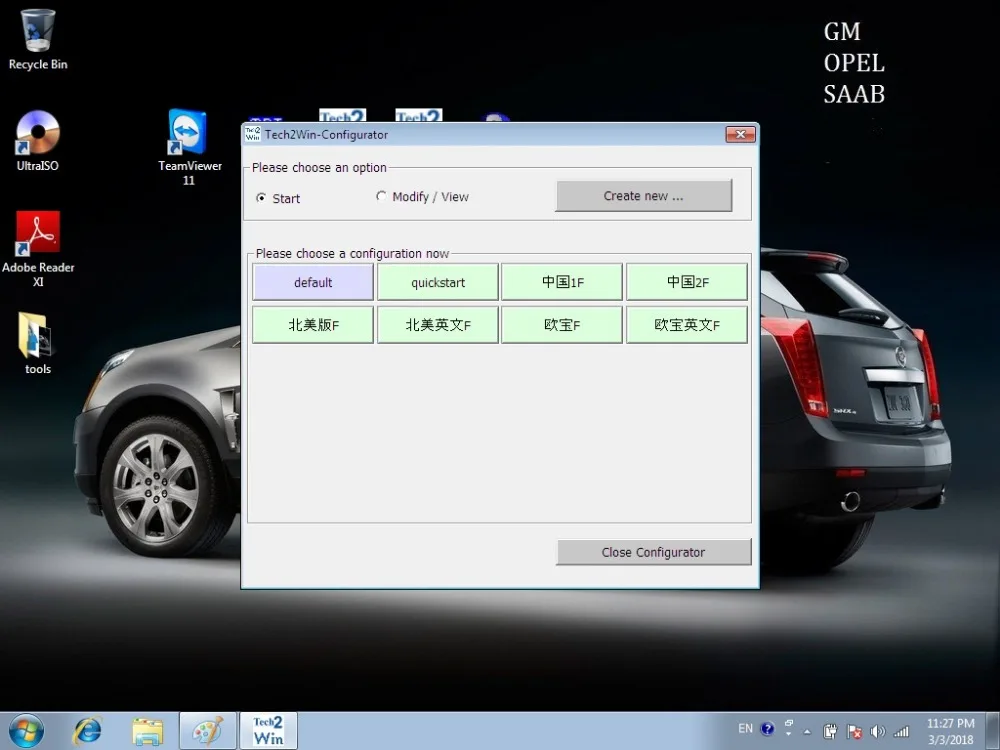Viewport: 1000px width, 750px height.
Task: Choose the 北美英文F configuration
Action: click(x=438, y=325)
